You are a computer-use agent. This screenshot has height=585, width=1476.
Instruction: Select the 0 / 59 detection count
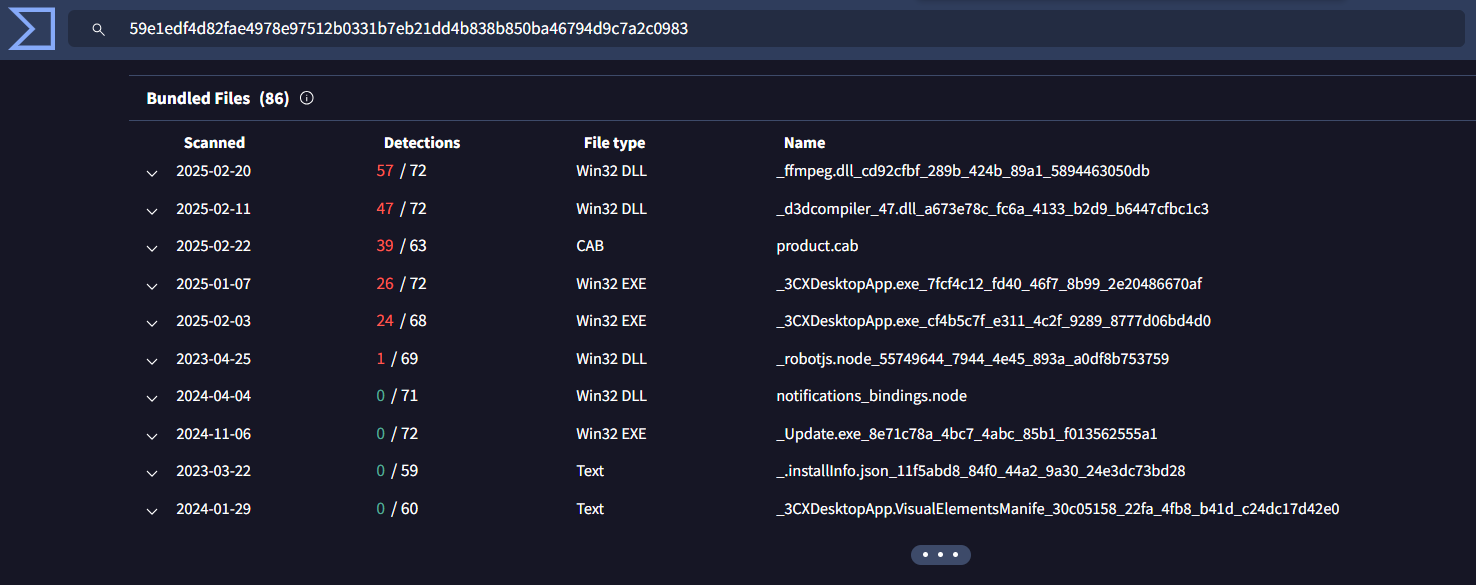(397, 471)
